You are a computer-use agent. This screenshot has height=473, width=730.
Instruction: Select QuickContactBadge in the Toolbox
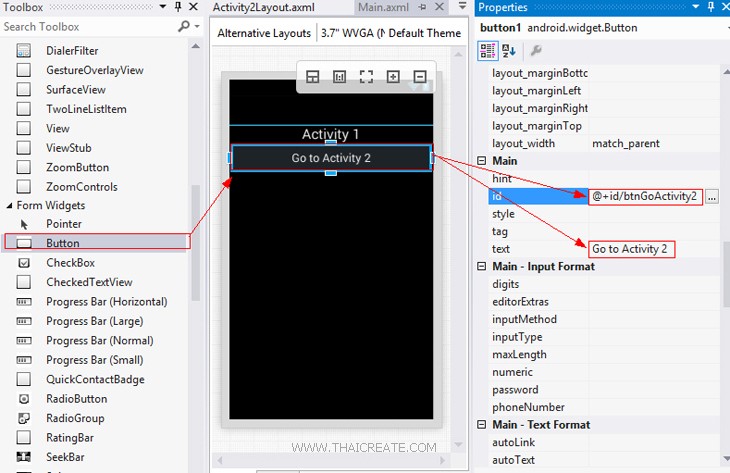tap(95, 379)
